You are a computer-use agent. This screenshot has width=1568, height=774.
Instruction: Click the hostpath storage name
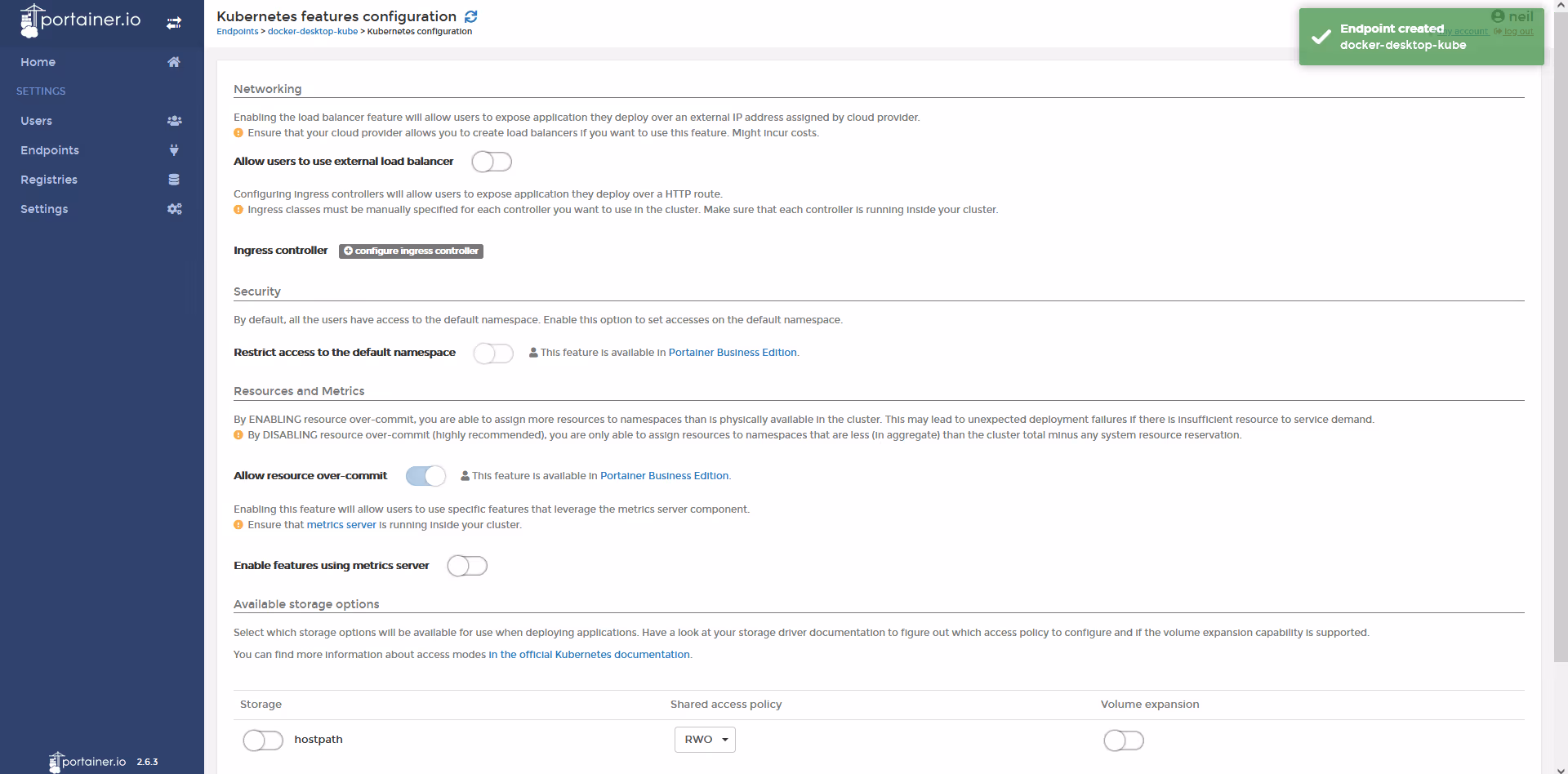coord(318,740)
